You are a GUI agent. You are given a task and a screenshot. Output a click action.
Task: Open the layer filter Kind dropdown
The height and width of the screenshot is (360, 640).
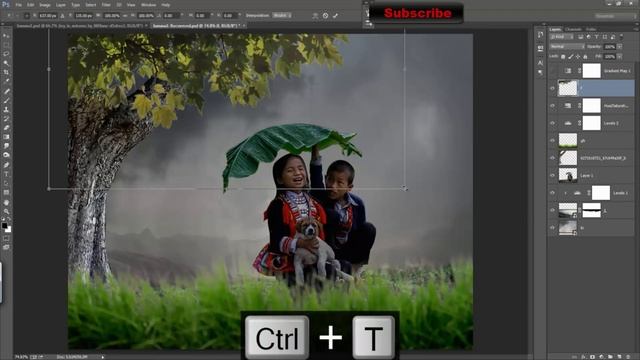[562, 37]
